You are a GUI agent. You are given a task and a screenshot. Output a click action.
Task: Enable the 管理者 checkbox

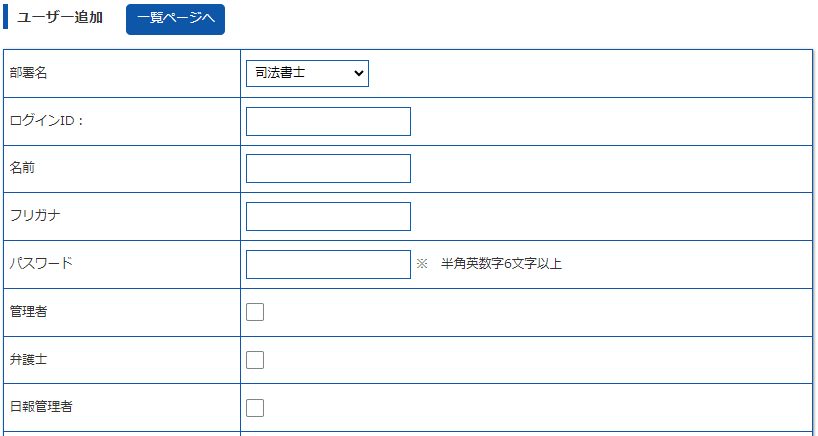click(255, 312)
